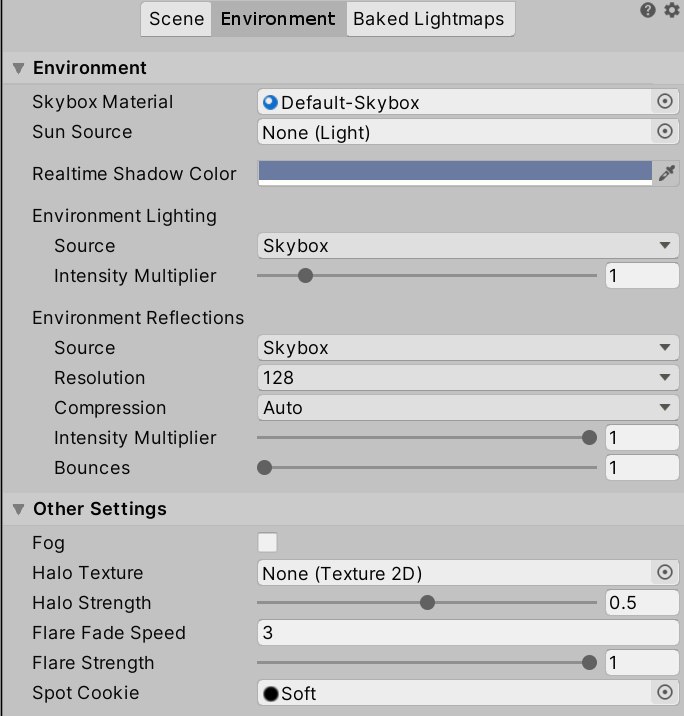Screen dimensions: 684x716
Task: Click the Halo Strength slider handle
Action: coord(427,603)
